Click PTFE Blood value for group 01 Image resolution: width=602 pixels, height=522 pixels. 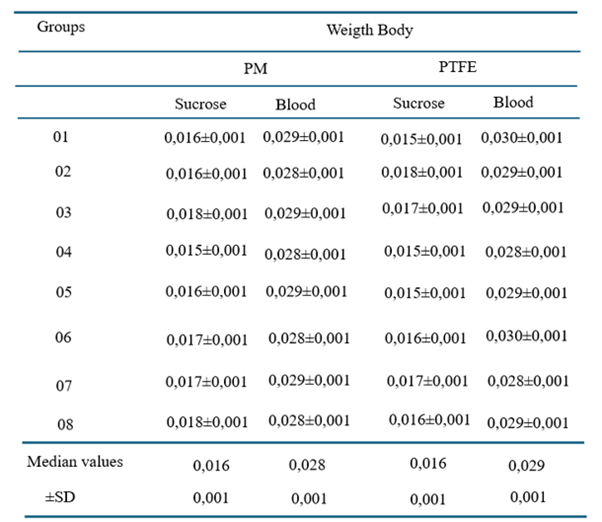[x=524, y=138]
